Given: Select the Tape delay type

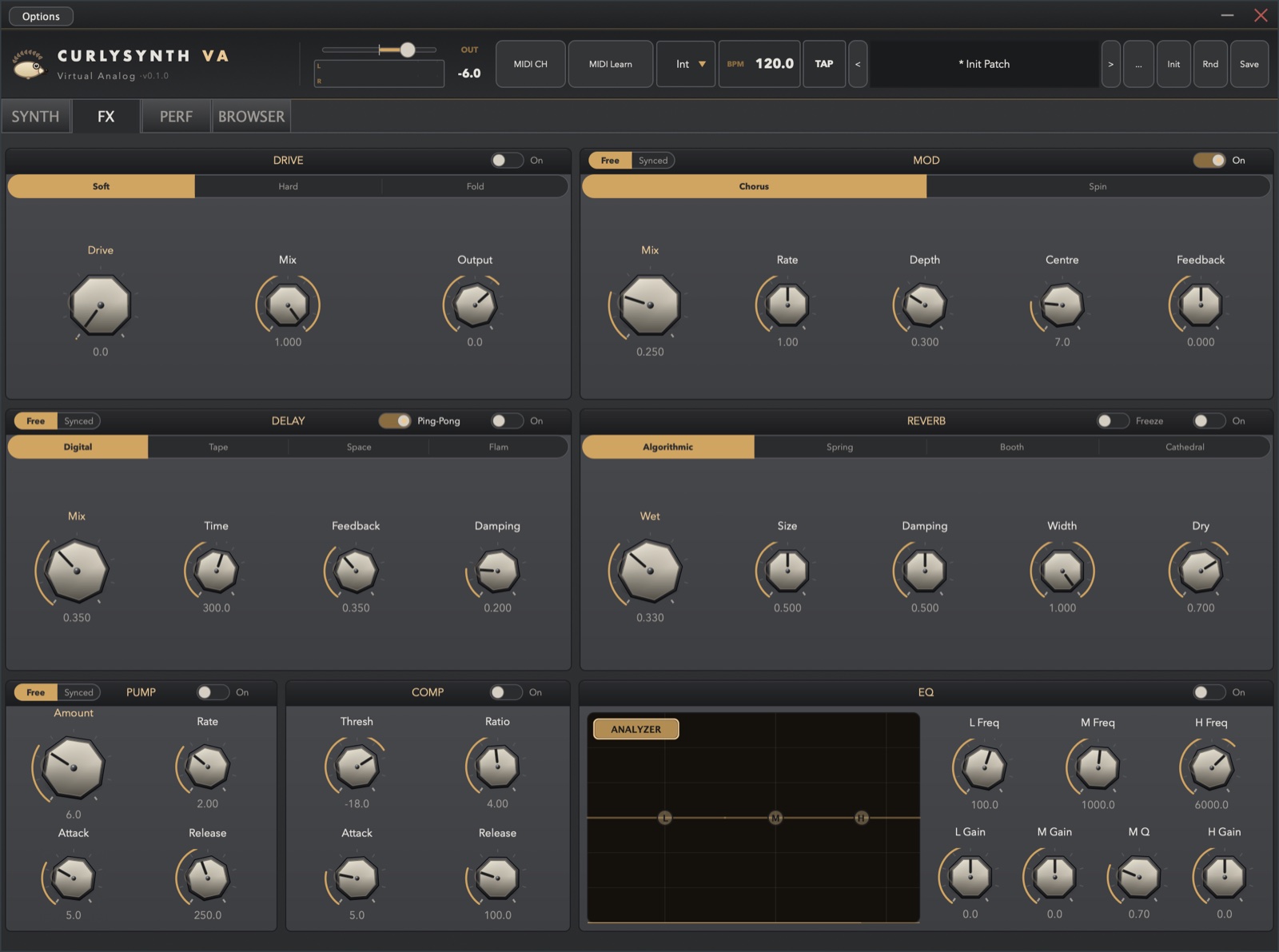Looking at the screenshot, I should coord(218,447).
